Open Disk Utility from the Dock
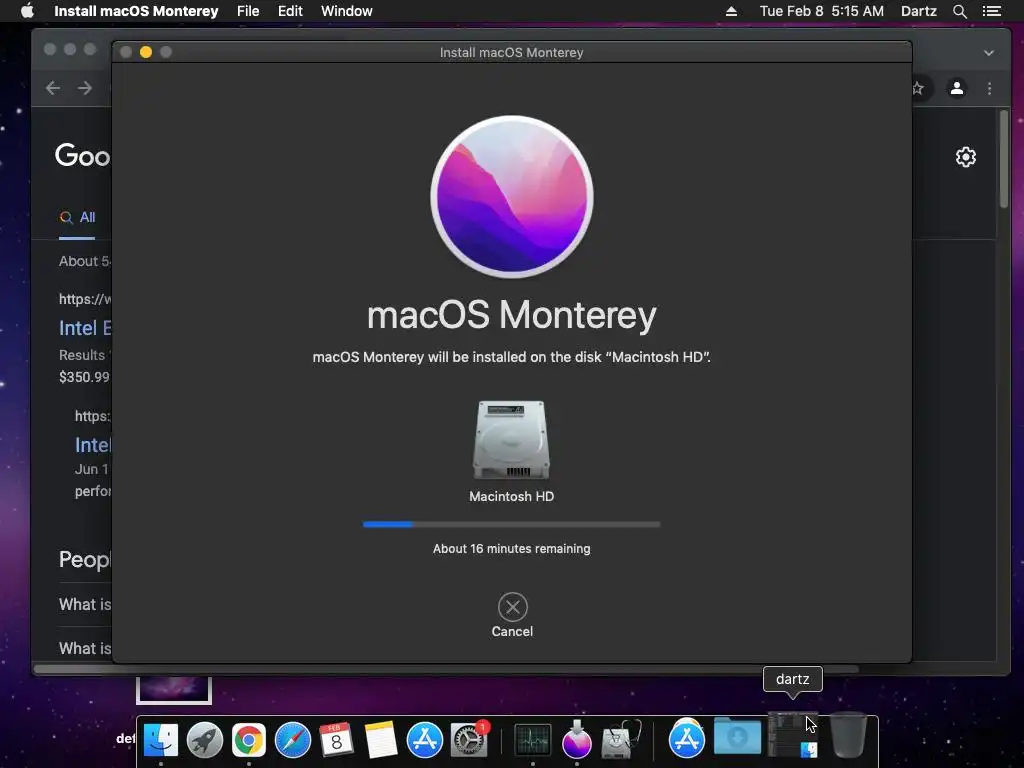Screen dimensions: 1024x768 tap(620, 740)
